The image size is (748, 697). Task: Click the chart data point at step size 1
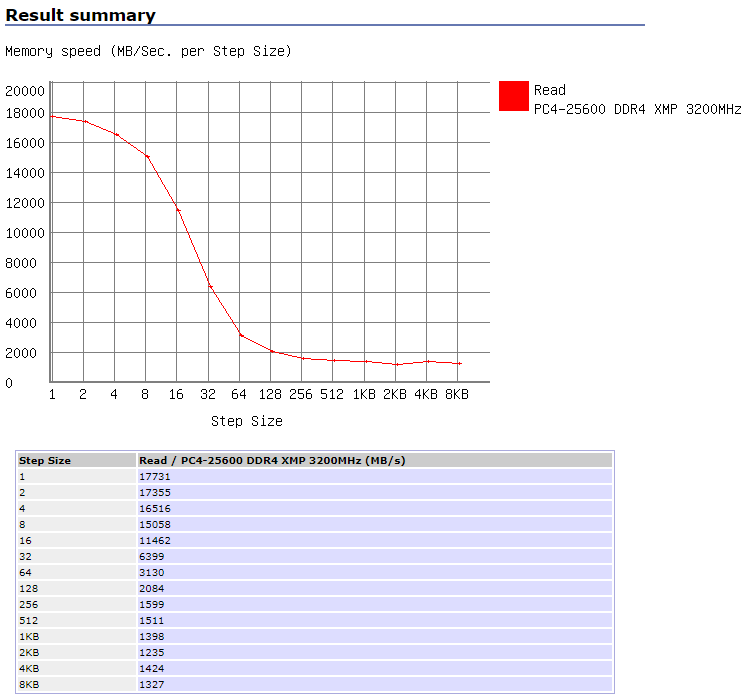[x=51, y=116]
